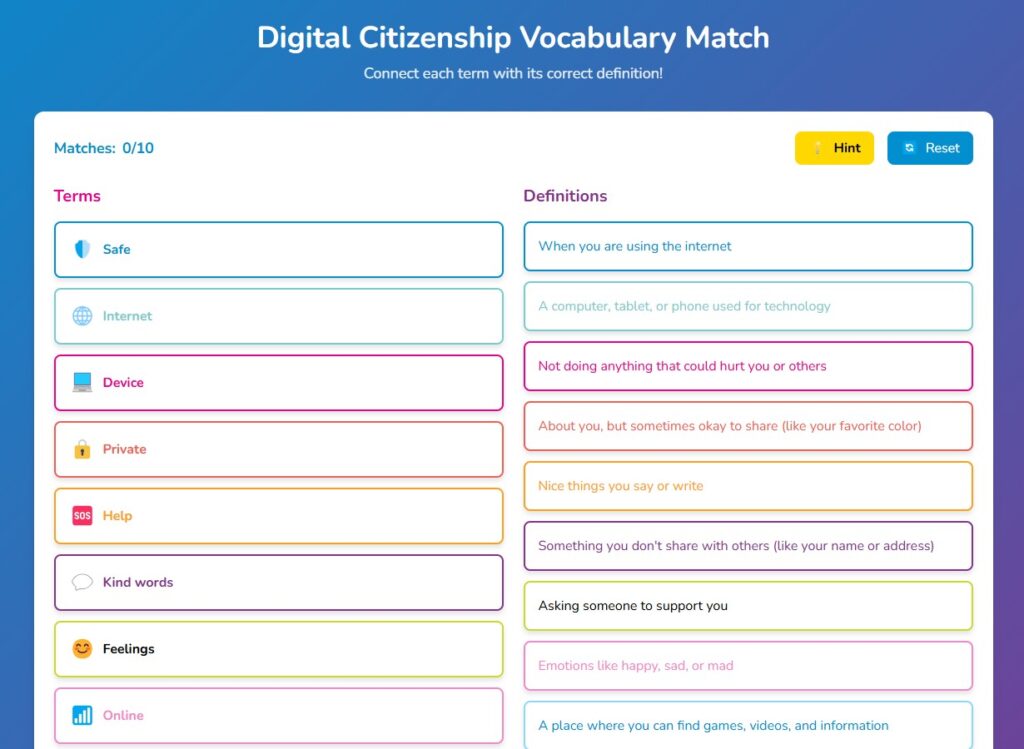
Task: Click the lightbulb icon on the Hint button
Action: click(817, 148)
